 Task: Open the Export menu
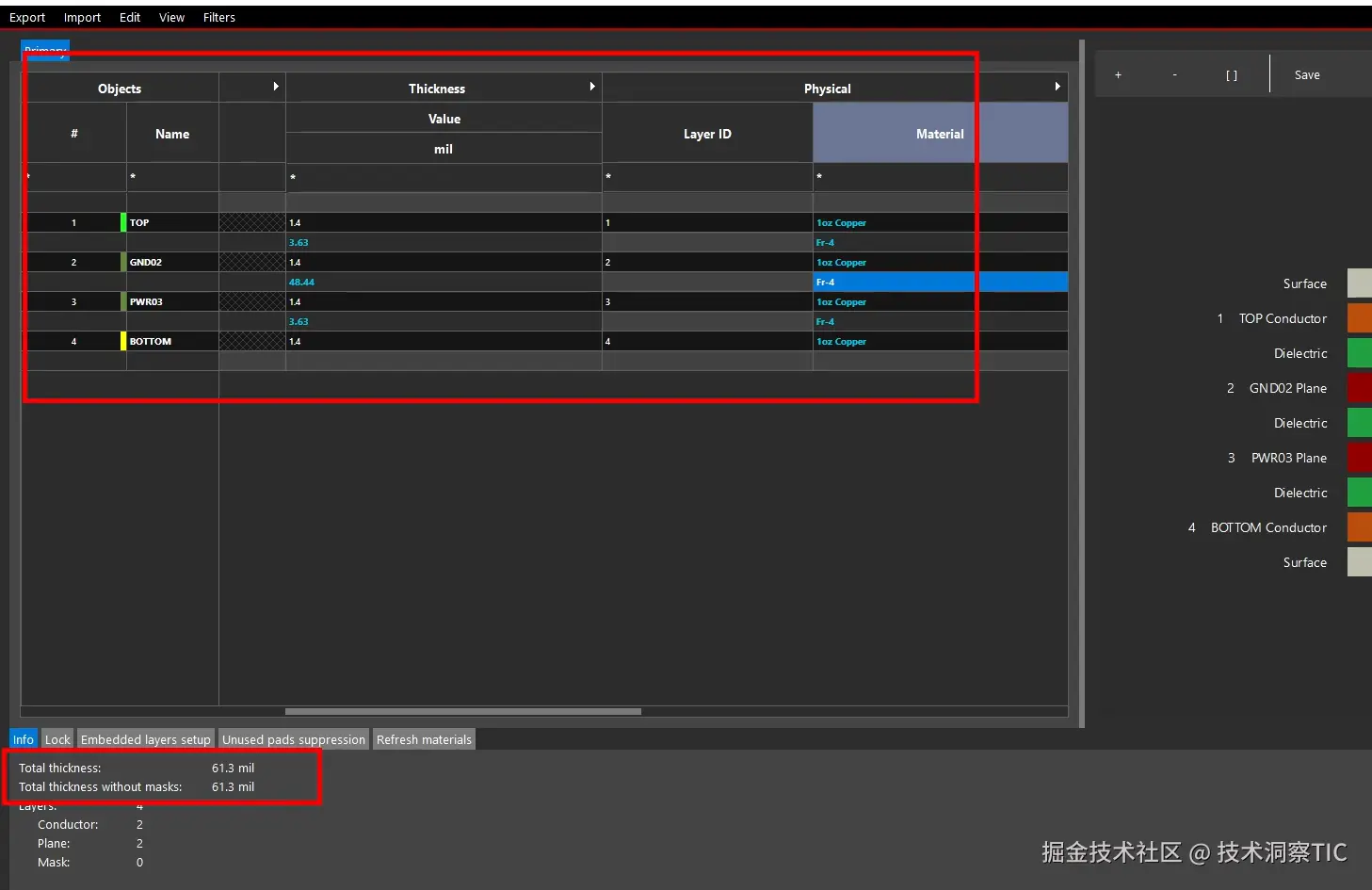click(x=27, y=17)
